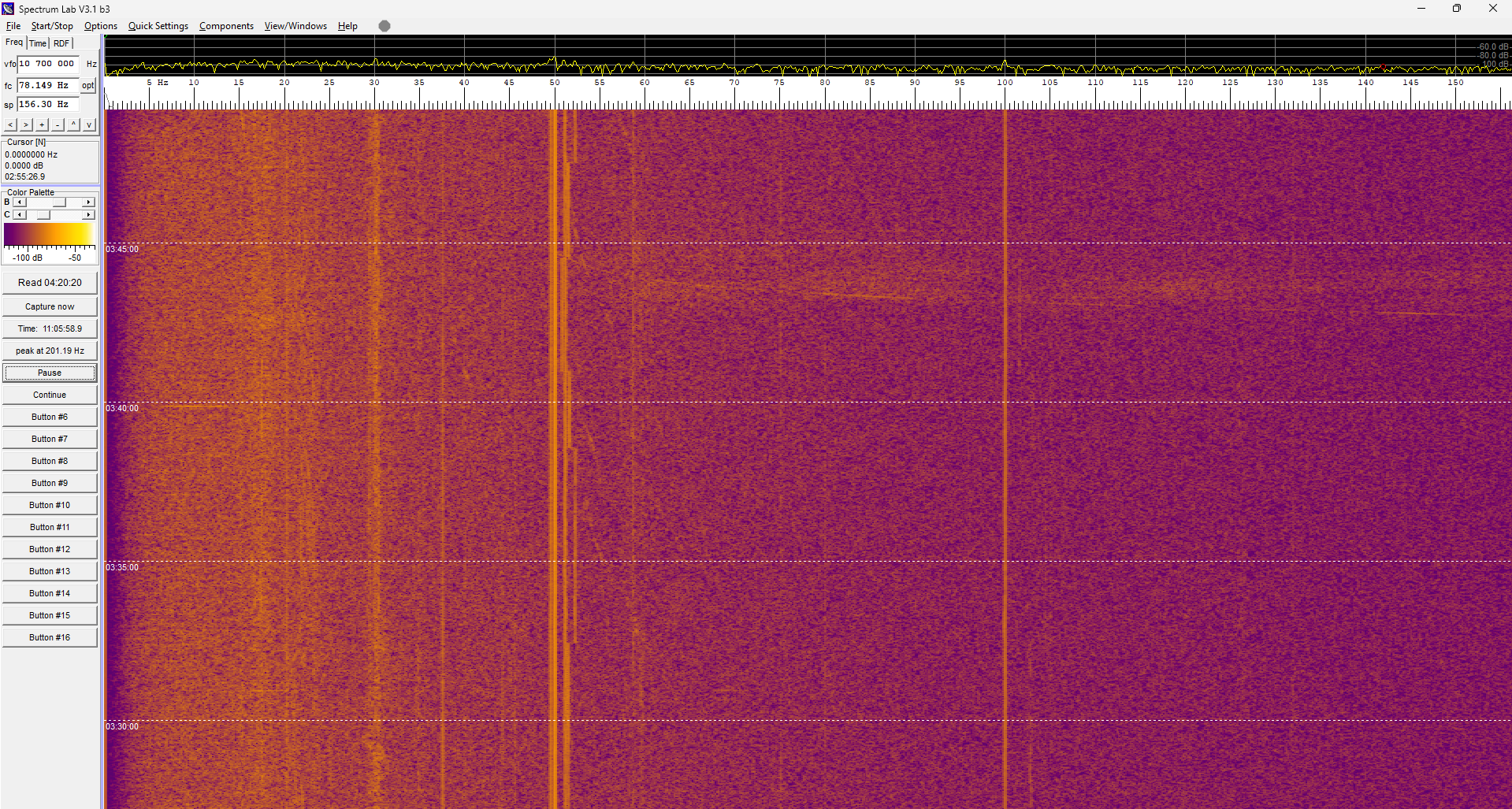This screenshot has width=1512, height=809.
Task: Click the 03:35:00 time marker label
Action: pyautogui.click(x=122, y=567)
